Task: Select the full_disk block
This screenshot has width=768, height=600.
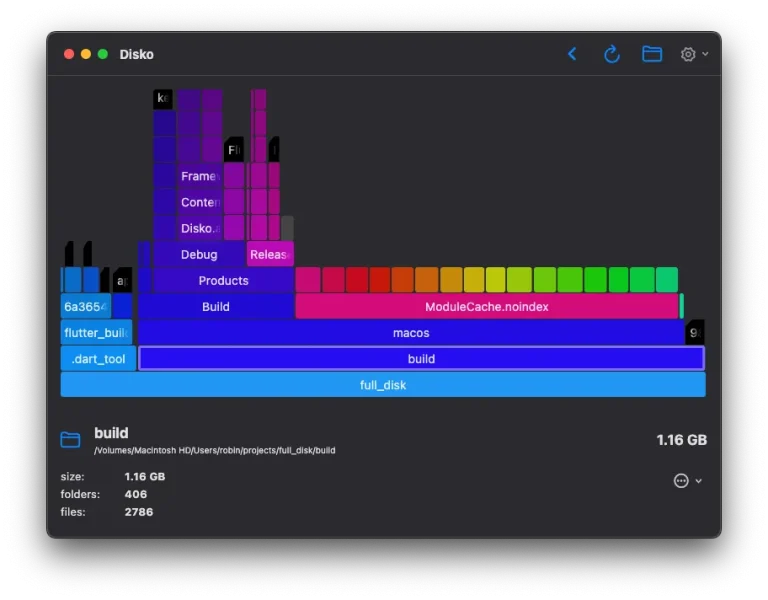Action: 383,385
